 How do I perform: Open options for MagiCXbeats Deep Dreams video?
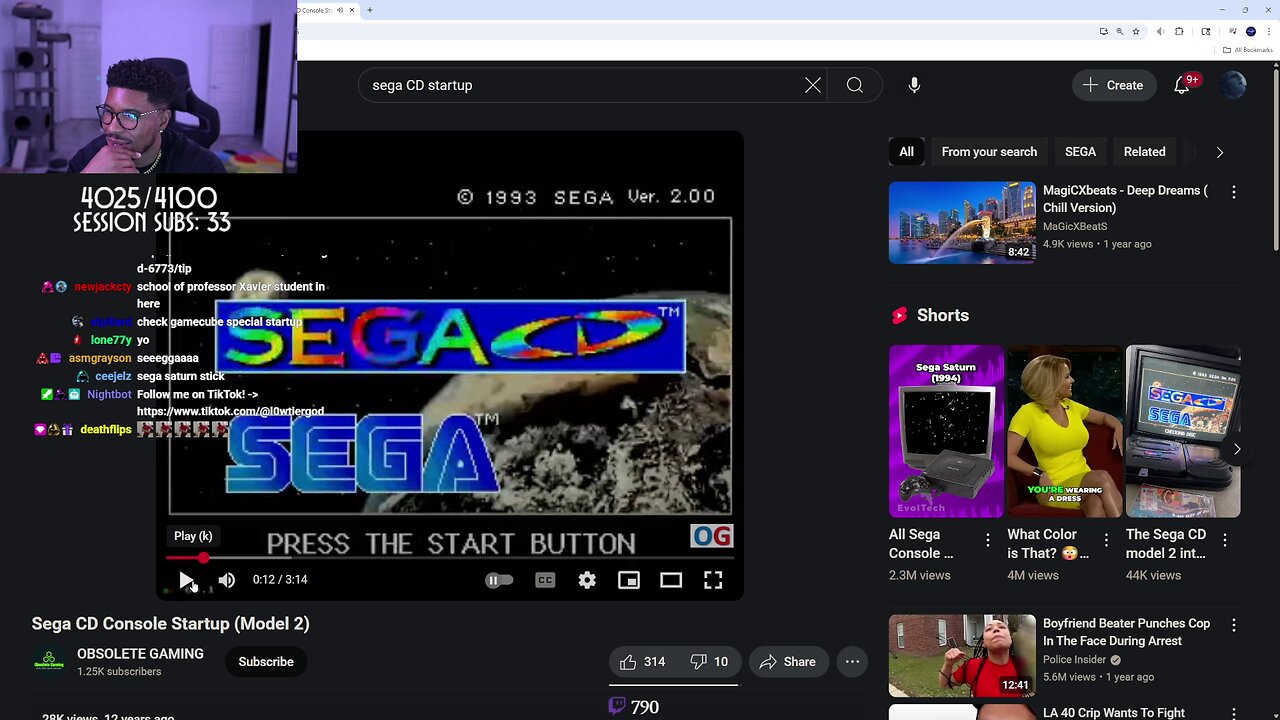tap(1233, 192)
